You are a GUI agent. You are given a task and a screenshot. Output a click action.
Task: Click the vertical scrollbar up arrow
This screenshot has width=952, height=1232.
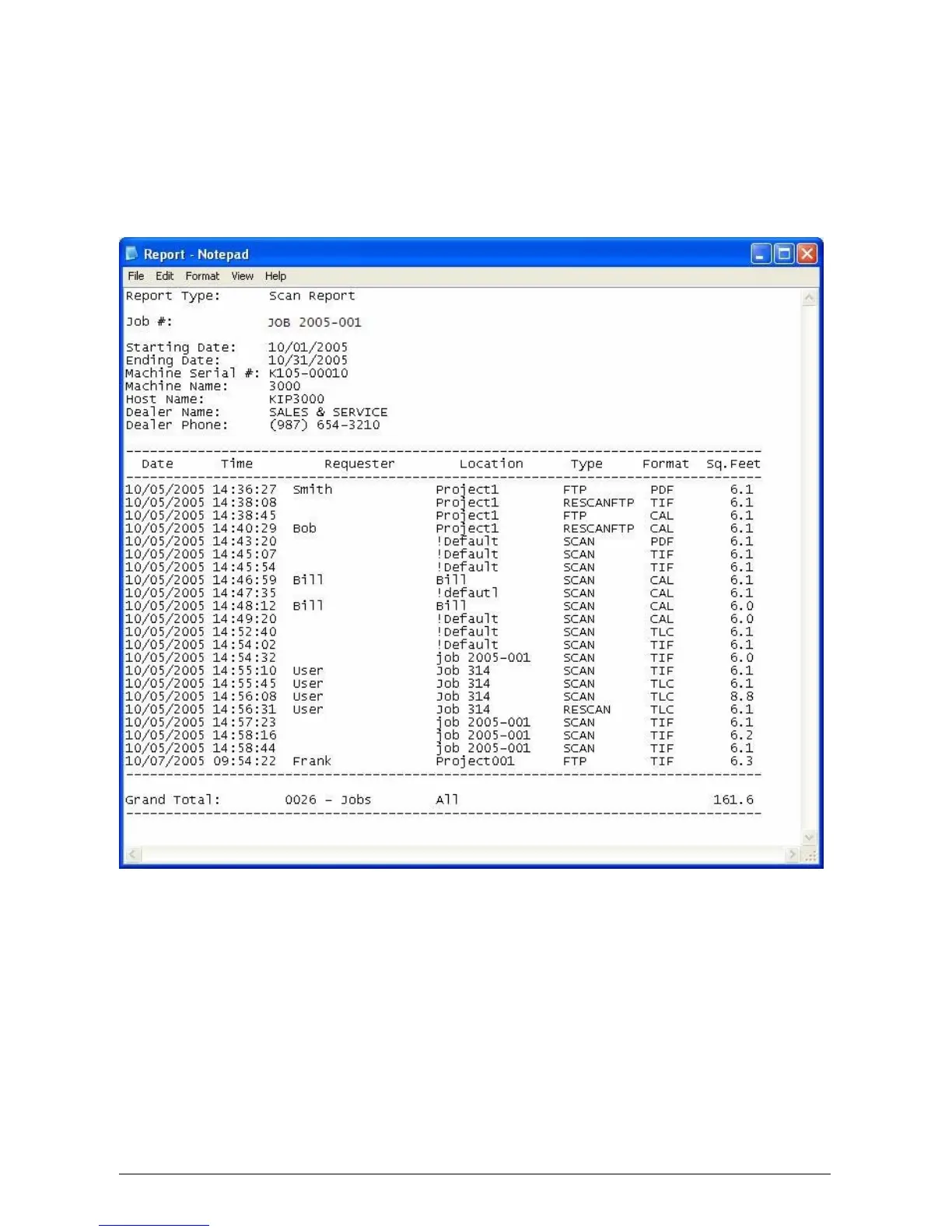point(809,298)
